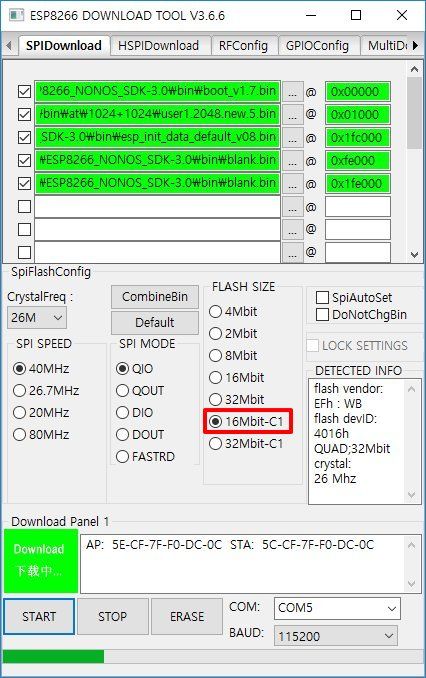Click the file list vertical scrollbar thumb

[414, 113]
